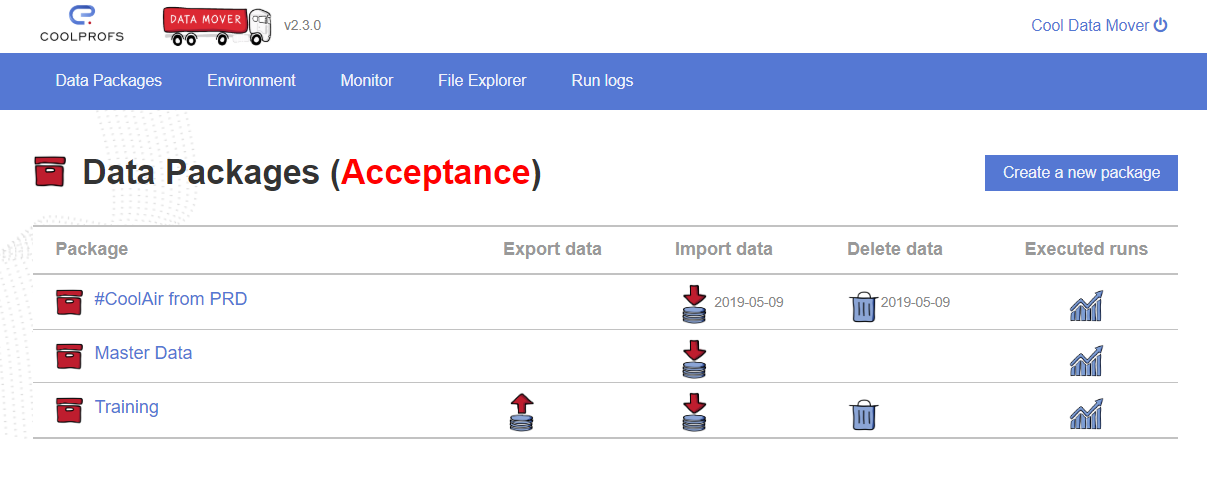Click delete data trash icon for #CoolAir from PRD
1207x496 pixels.
tap(862, 306)
